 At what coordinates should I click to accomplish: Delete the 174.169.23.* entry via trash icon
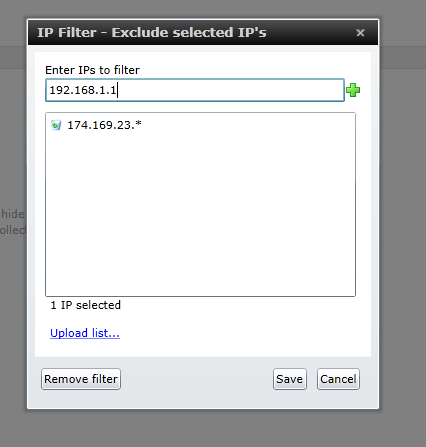coord(56,125)
